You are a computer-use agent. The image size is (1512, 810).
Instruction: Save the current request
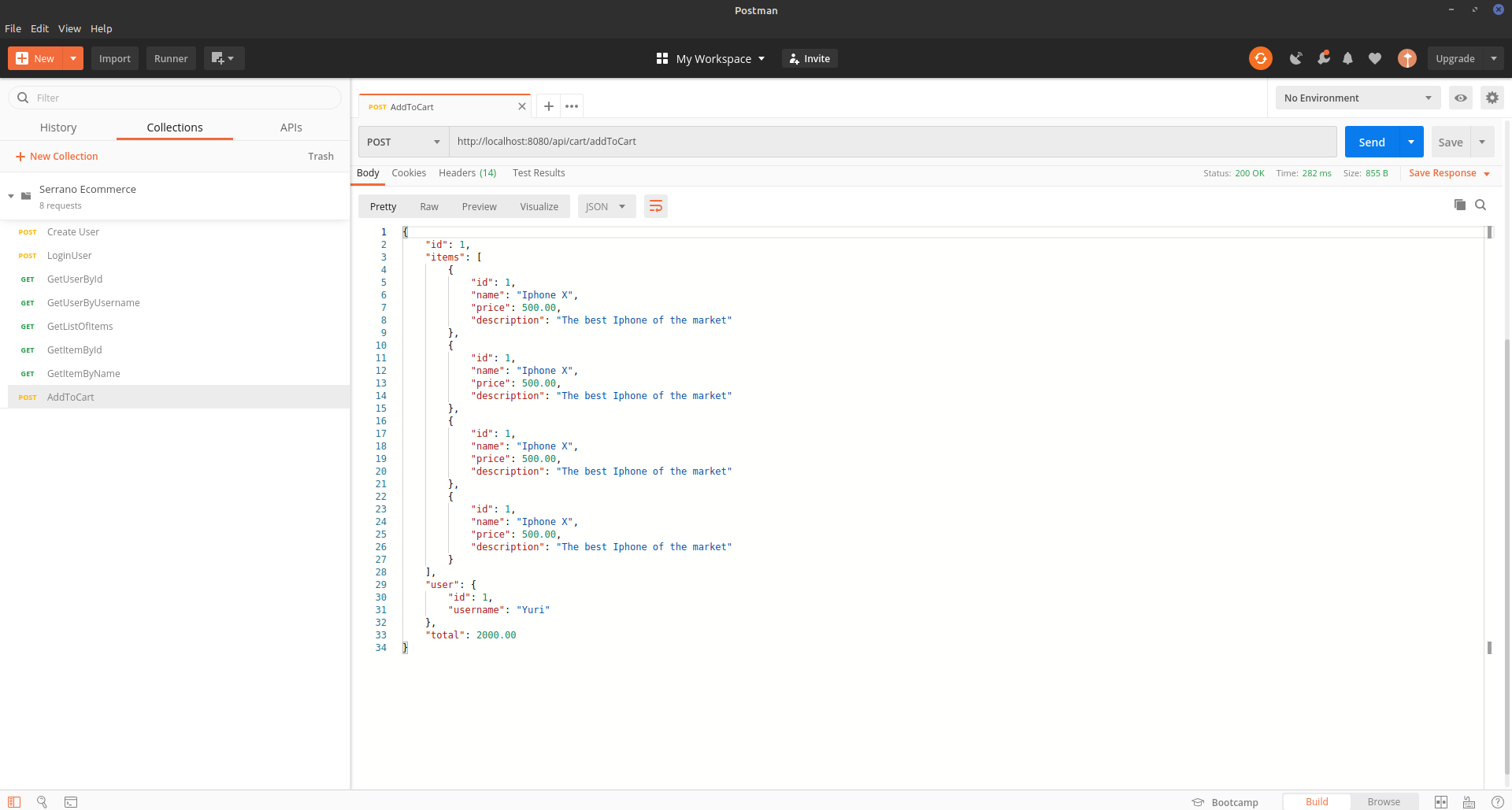(x=1451, y=142)
